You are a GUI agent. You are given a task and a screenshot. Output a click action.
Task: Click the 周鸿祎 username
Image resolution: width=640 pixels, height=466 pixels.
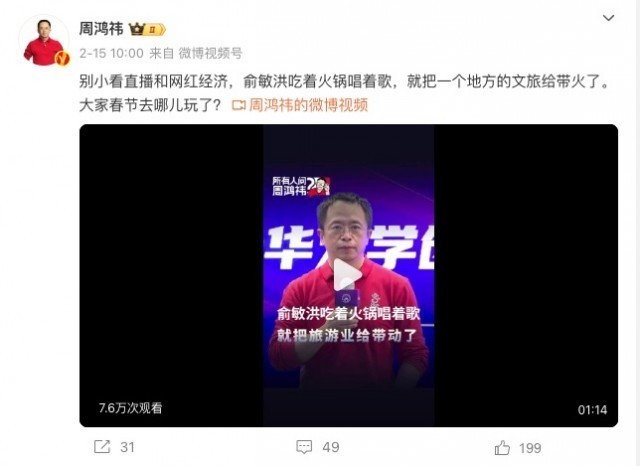coord(101,29)
